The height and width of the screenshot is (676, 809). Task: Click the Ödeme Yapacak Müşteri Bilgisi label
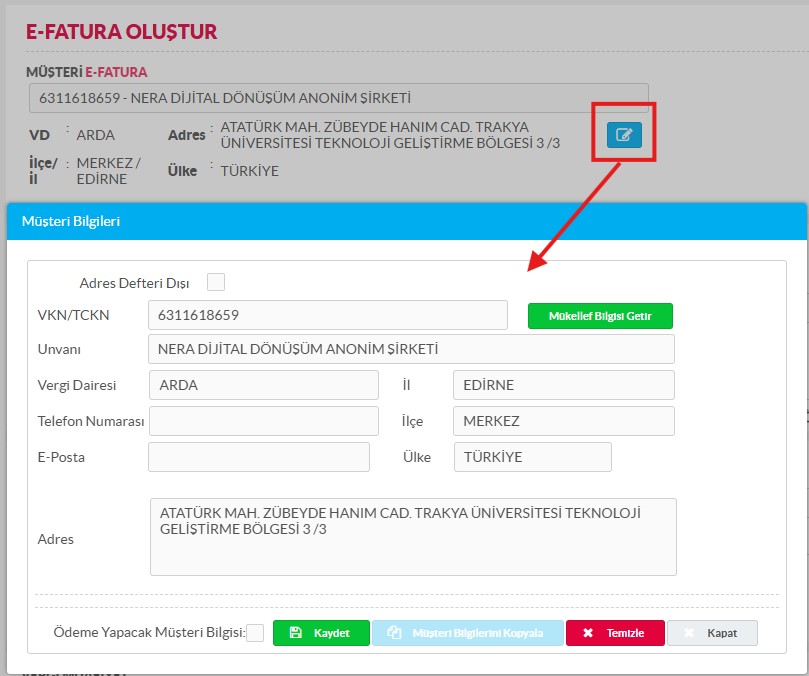150,632
